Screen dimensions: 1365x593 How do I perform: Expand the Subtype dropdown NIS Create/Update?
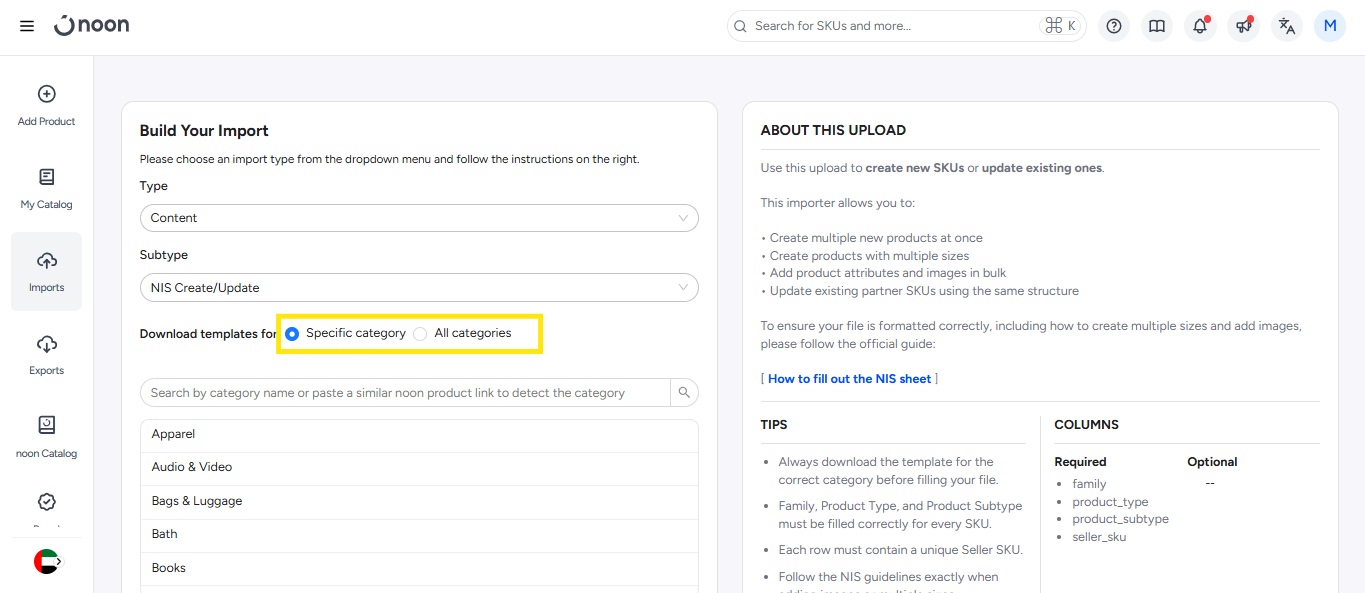419,288
